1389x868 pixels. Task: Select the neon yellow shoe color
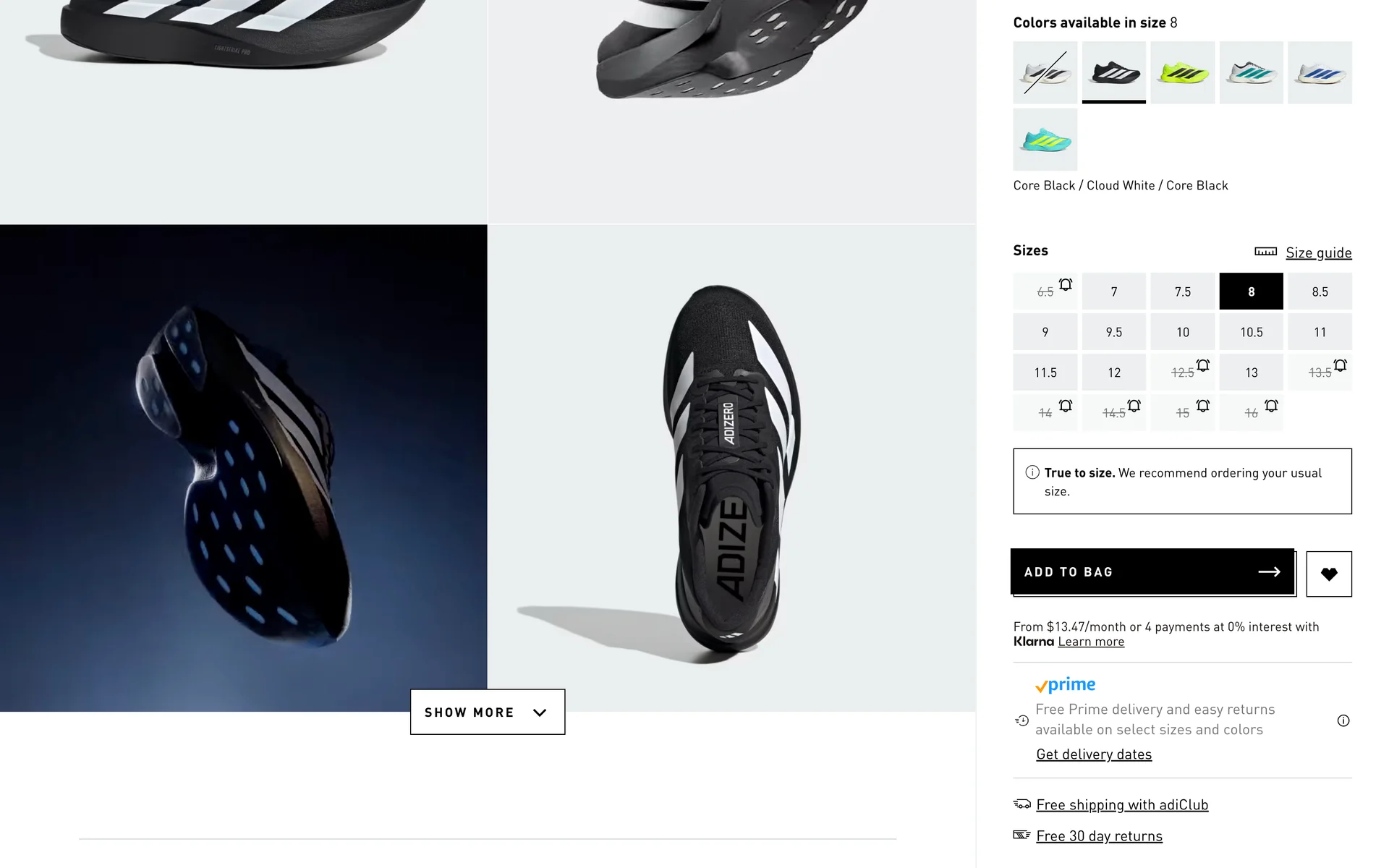coord(1182,72)
